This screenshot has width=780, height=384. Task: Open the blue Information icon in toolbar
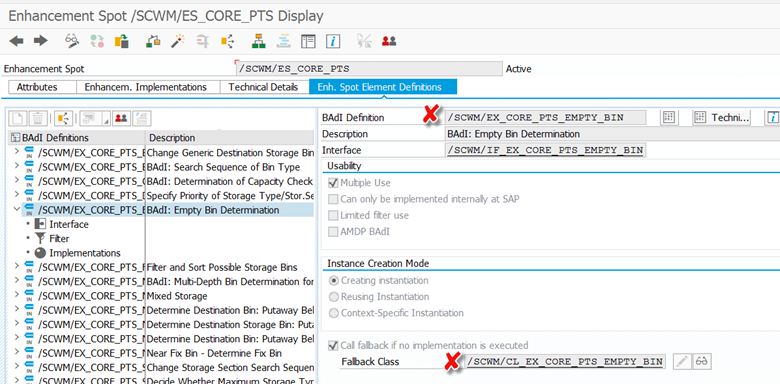point(333,41)
